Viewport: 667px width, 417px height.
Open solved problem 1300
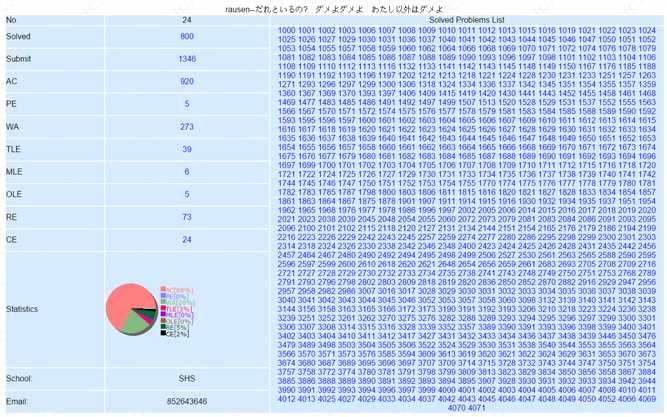point(387,84)
